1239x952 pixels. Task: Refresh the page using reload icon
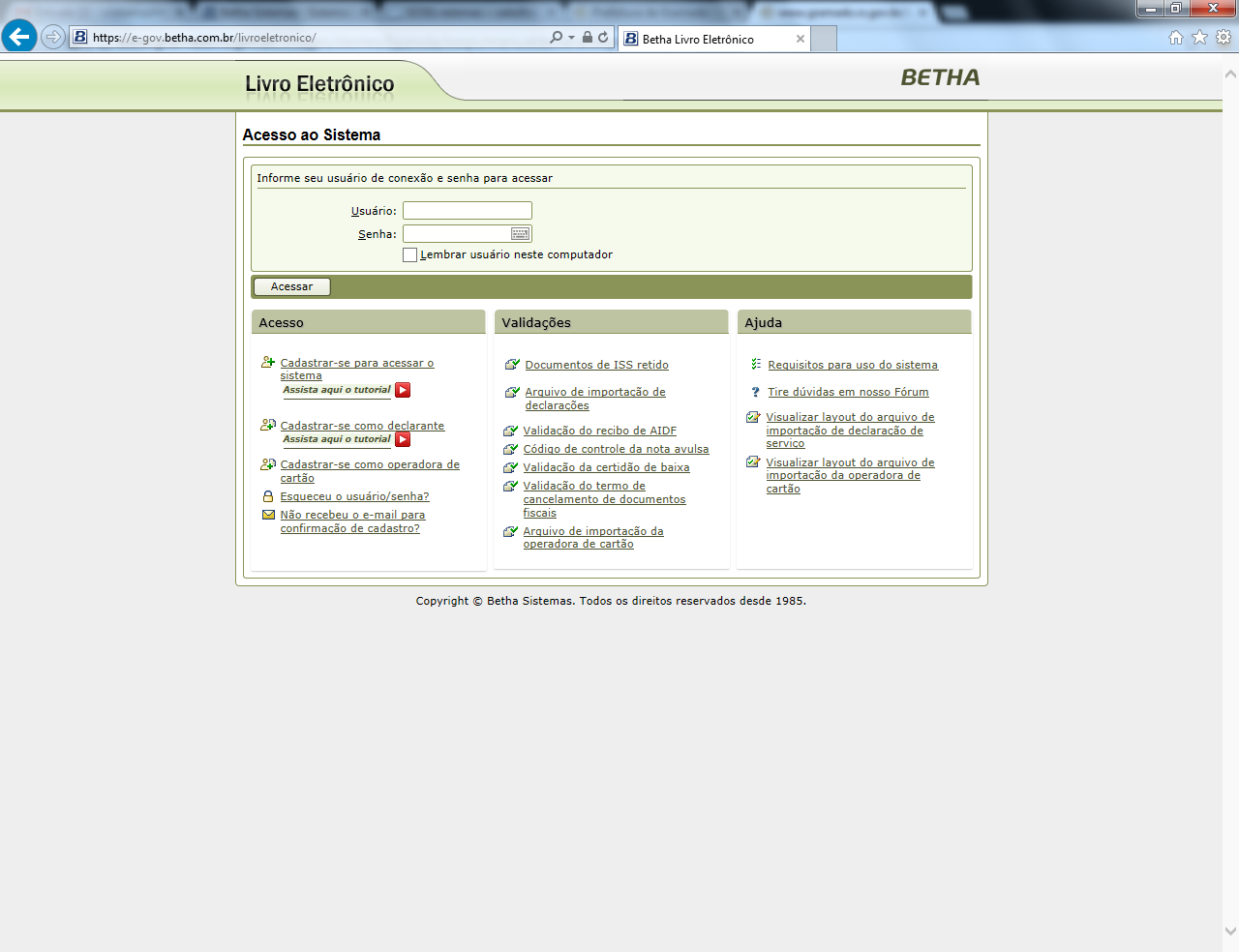coord(603,37)
